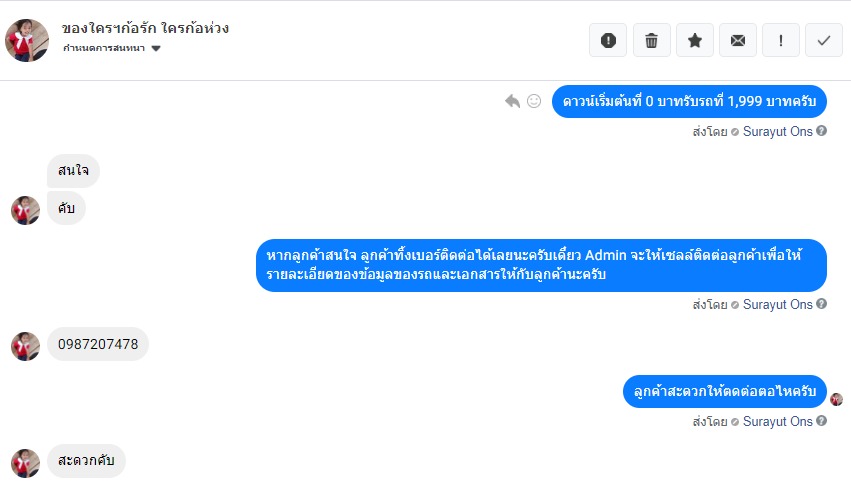
Task: Mark conversation as unread with envelope icon
Action: (x=738, y=40)
